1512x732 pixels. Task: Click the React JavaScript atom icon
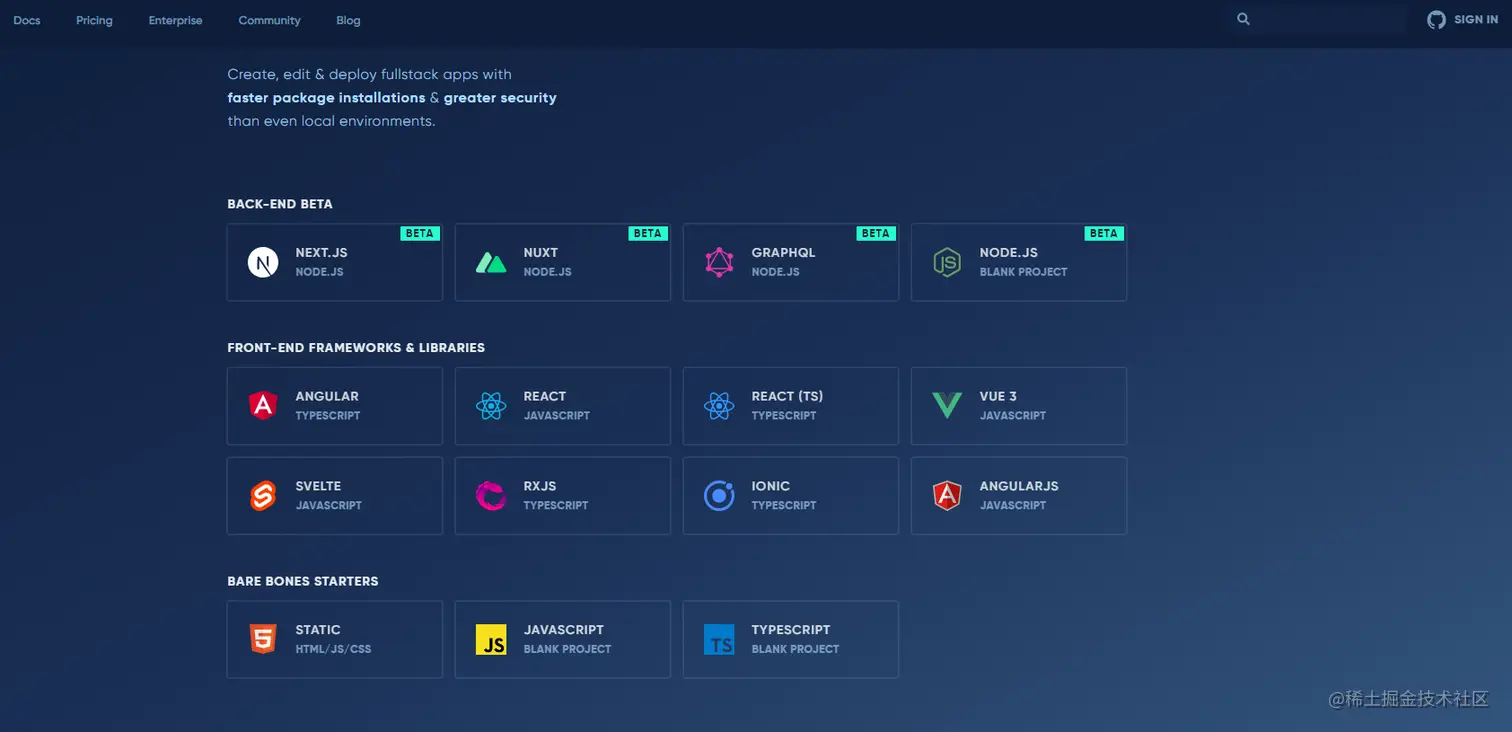(491, 405)
